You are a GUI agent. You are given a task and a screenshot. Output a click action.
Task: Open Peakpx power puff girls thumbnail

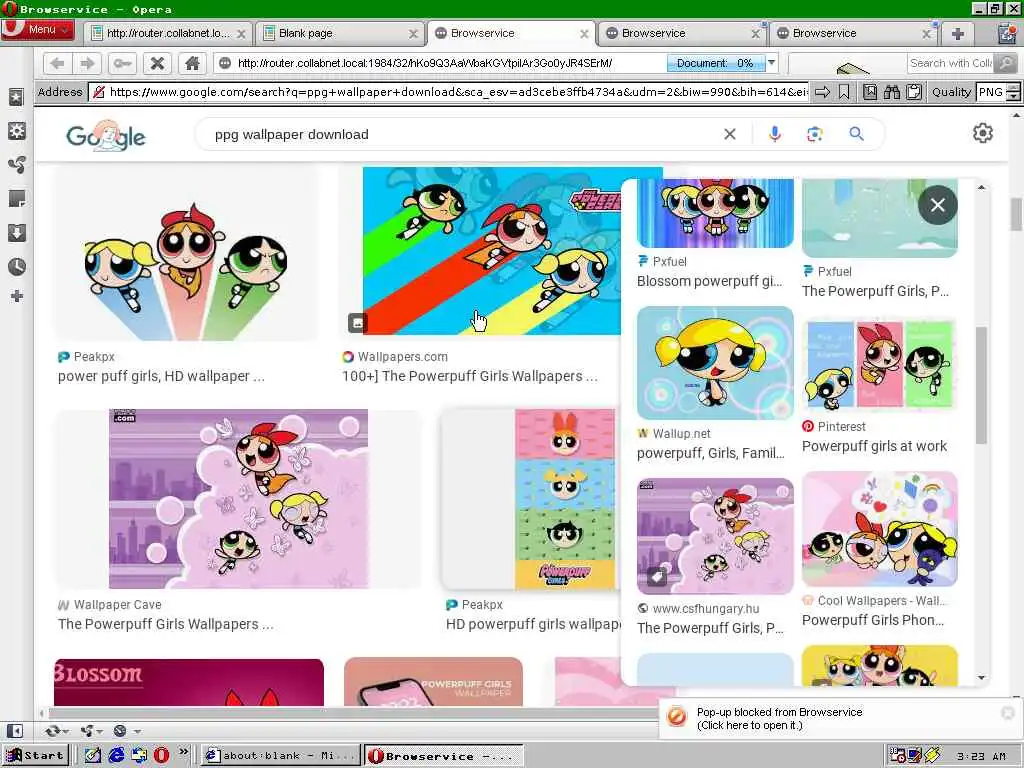point(185,253)
